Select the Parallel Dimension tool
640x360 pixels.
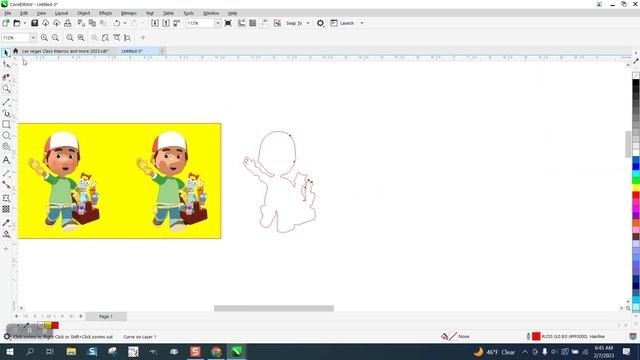pos(6,173)
